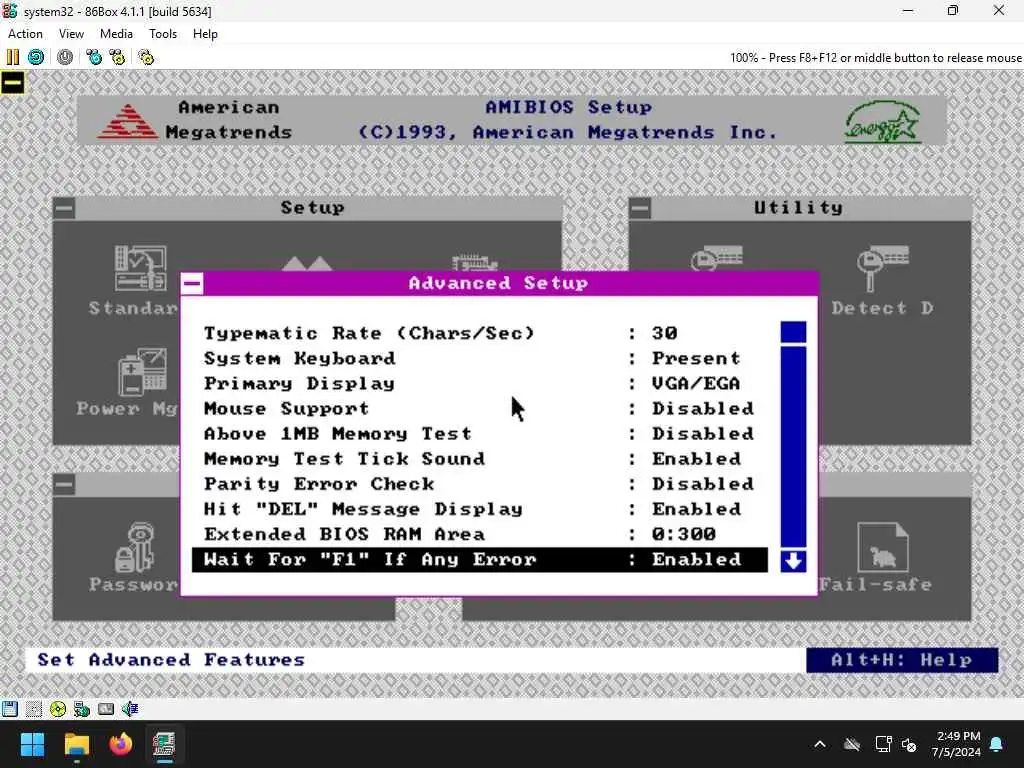The image size is (1024, 768).
Task: Send Ctrl+Alt+Esc via toolbar icon
Action: 118,57
